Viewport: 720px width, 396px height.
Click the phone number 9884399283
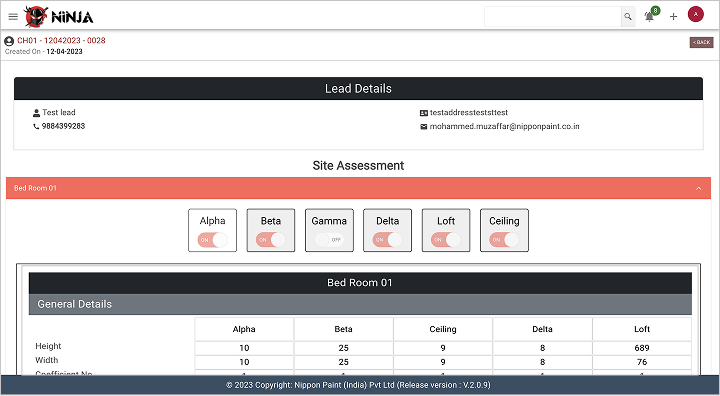pyautogui.click(x=63, y=126)
